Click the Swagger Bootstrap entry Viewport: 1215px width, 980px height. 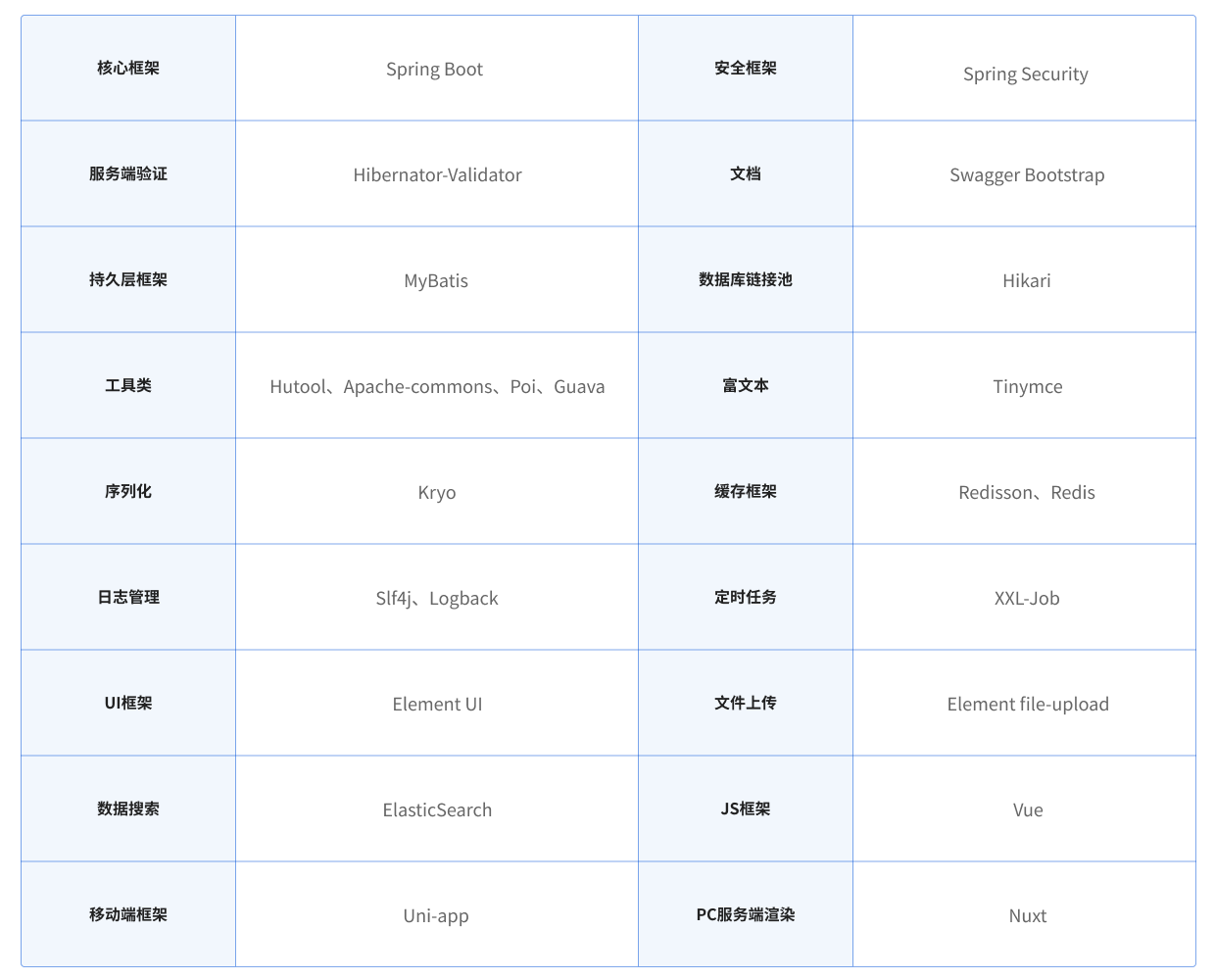[x=1027, y=174]
